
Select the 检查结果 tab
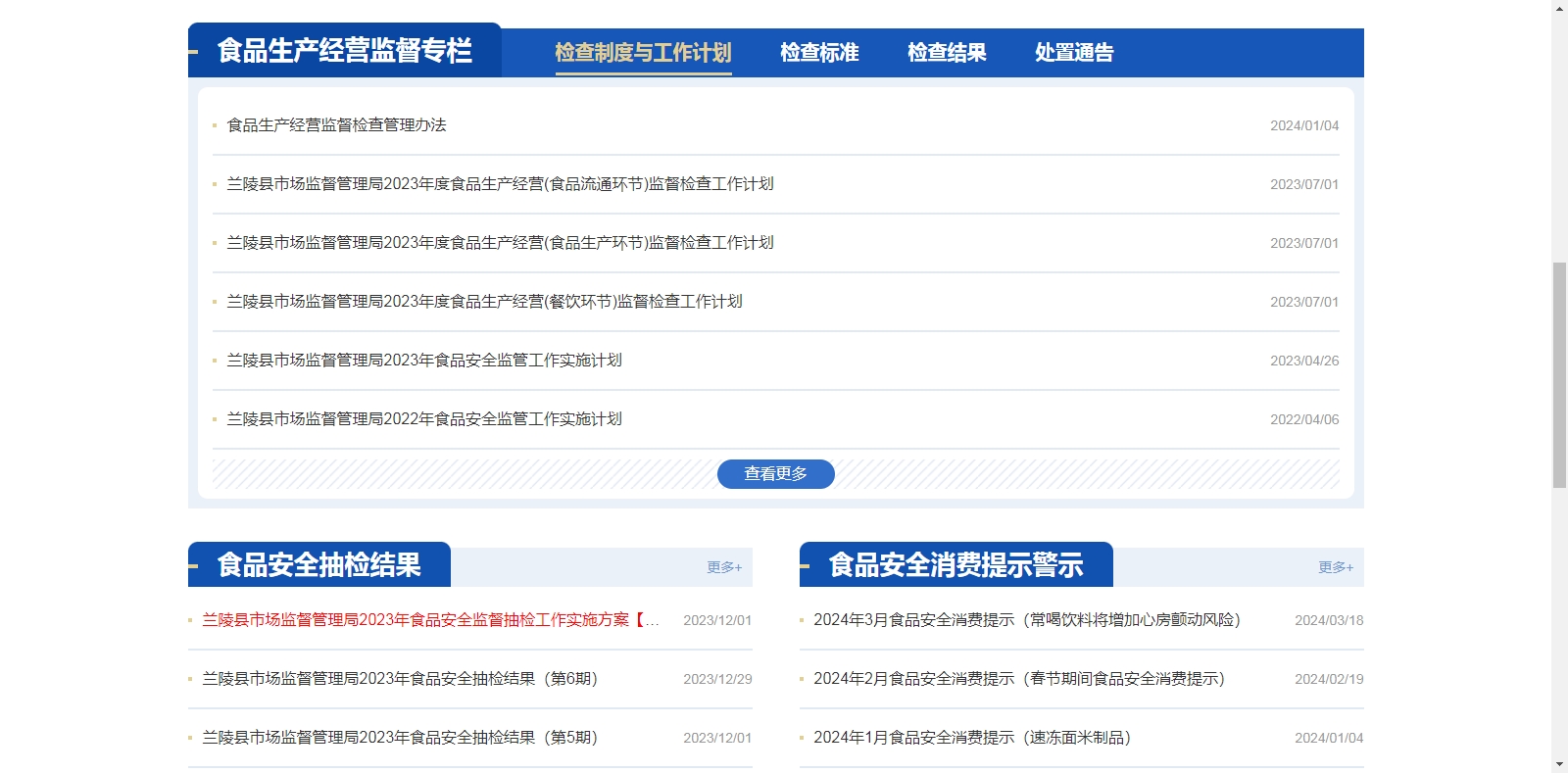tap(947, 53)
